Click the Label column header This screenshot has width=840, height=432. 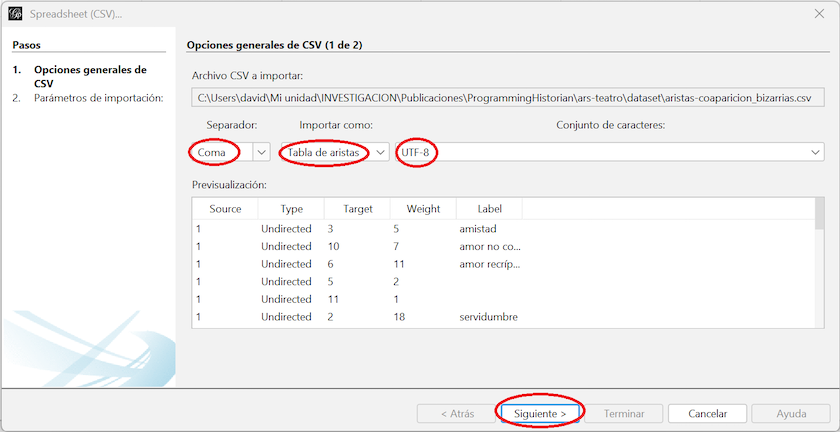pos(489,209)
